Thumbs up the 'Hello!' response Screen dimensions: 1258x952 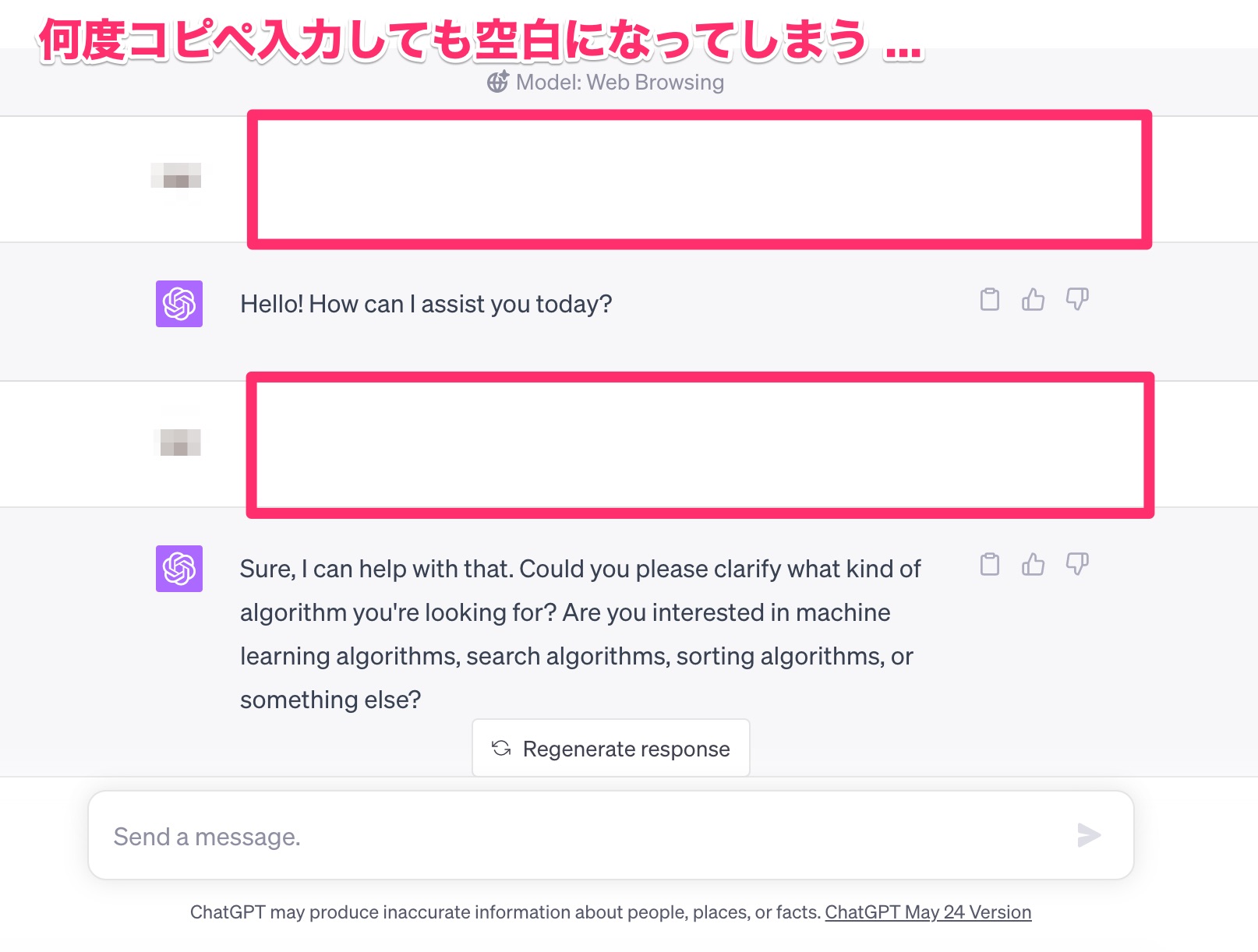(1034, 299)
